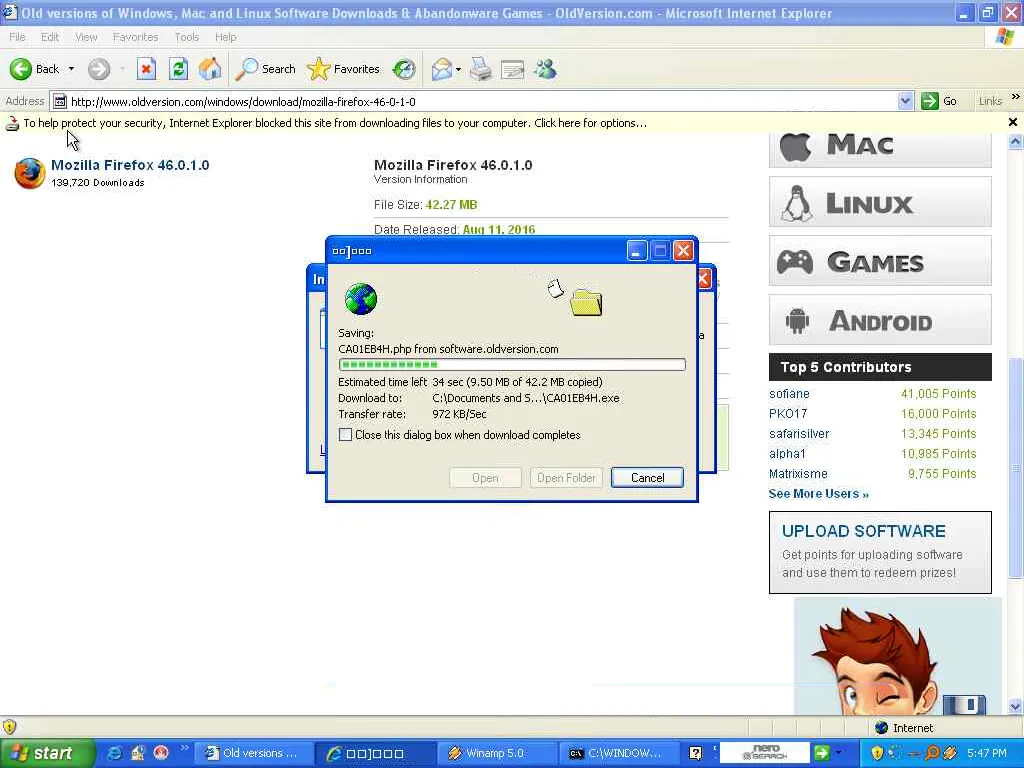Open the Games category button
This screenshot has height=768, width=1024.
[x=880, y=261]
